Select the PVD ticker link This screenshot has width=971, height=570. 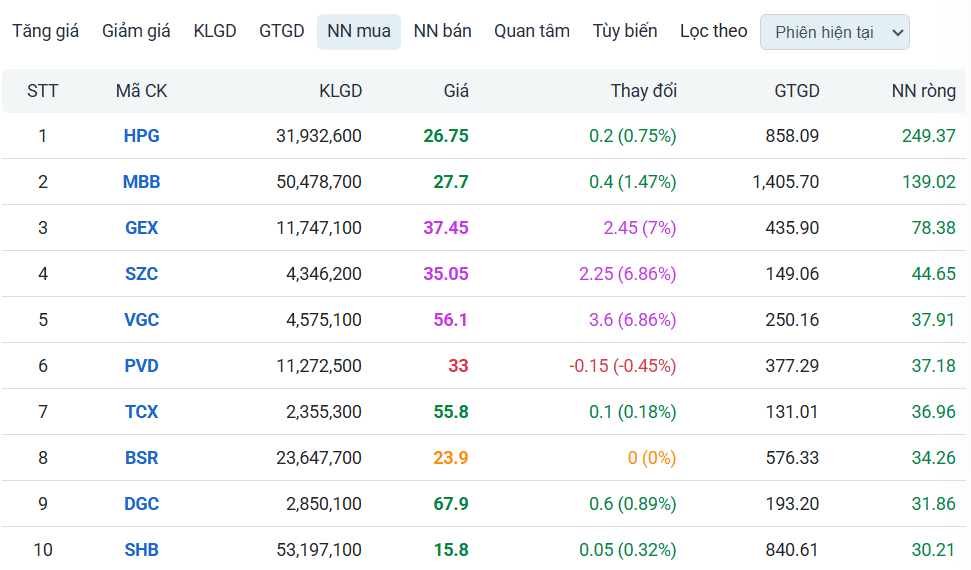141,366
